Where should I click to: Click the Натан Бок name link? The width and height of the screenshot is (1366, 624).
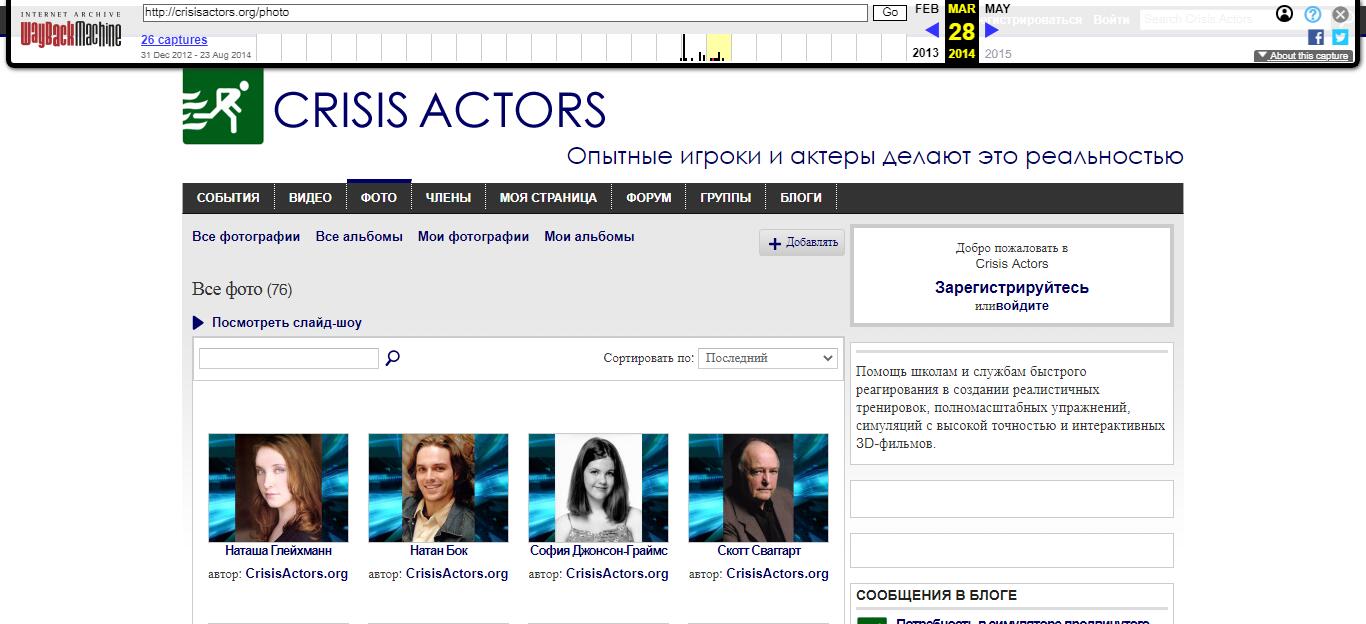(439, 551)
